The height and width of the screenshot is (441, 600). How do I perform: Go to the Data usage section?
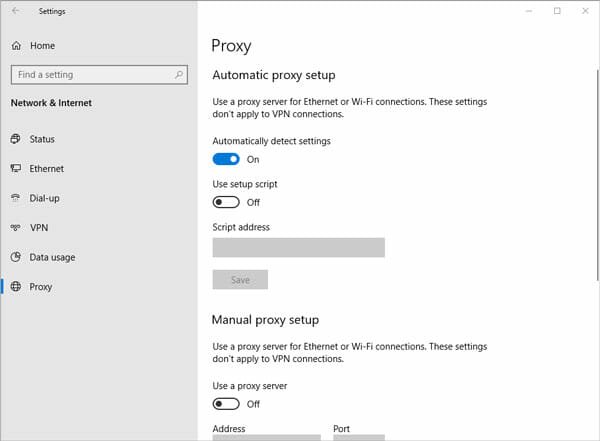(52, 257)
